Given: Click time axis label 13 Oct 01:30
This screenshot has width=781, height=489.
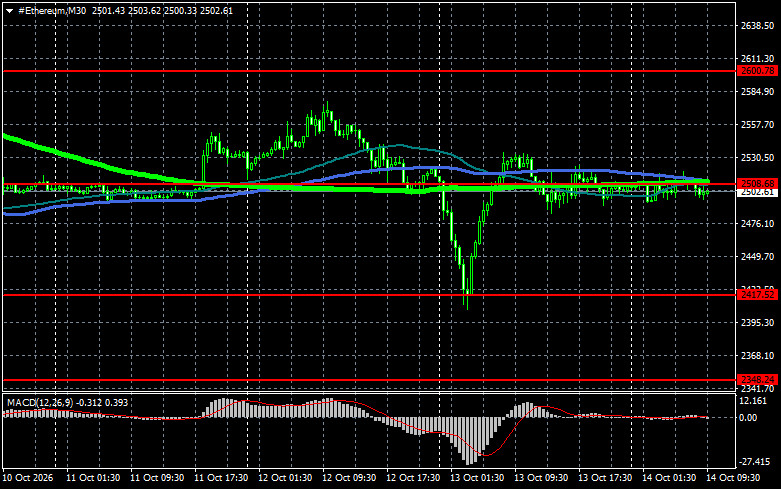Looking at the screenshot, I should tap(477, 478).
